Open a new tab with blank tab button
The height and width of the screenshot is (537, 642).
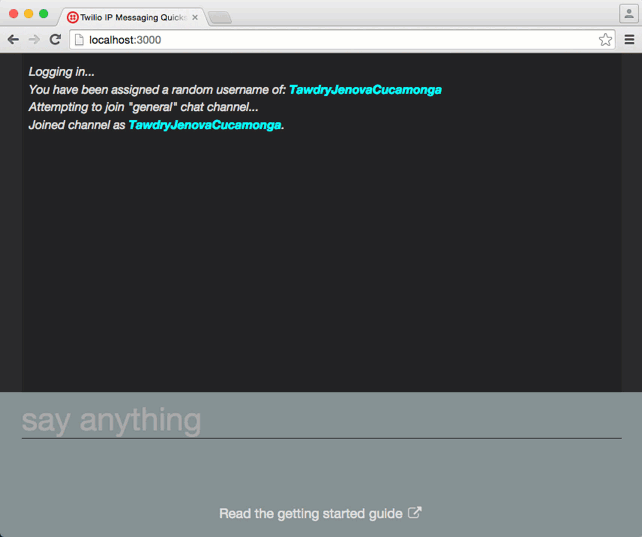coord(220,18)
